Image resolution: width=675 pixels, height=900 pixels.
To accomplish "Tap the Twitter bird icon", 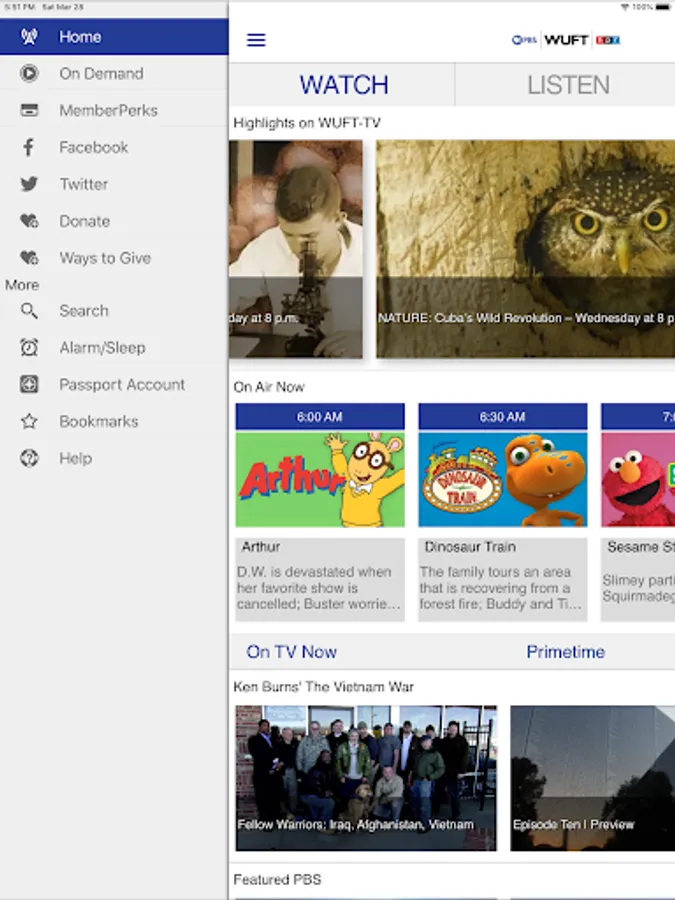I will (29, 184).
